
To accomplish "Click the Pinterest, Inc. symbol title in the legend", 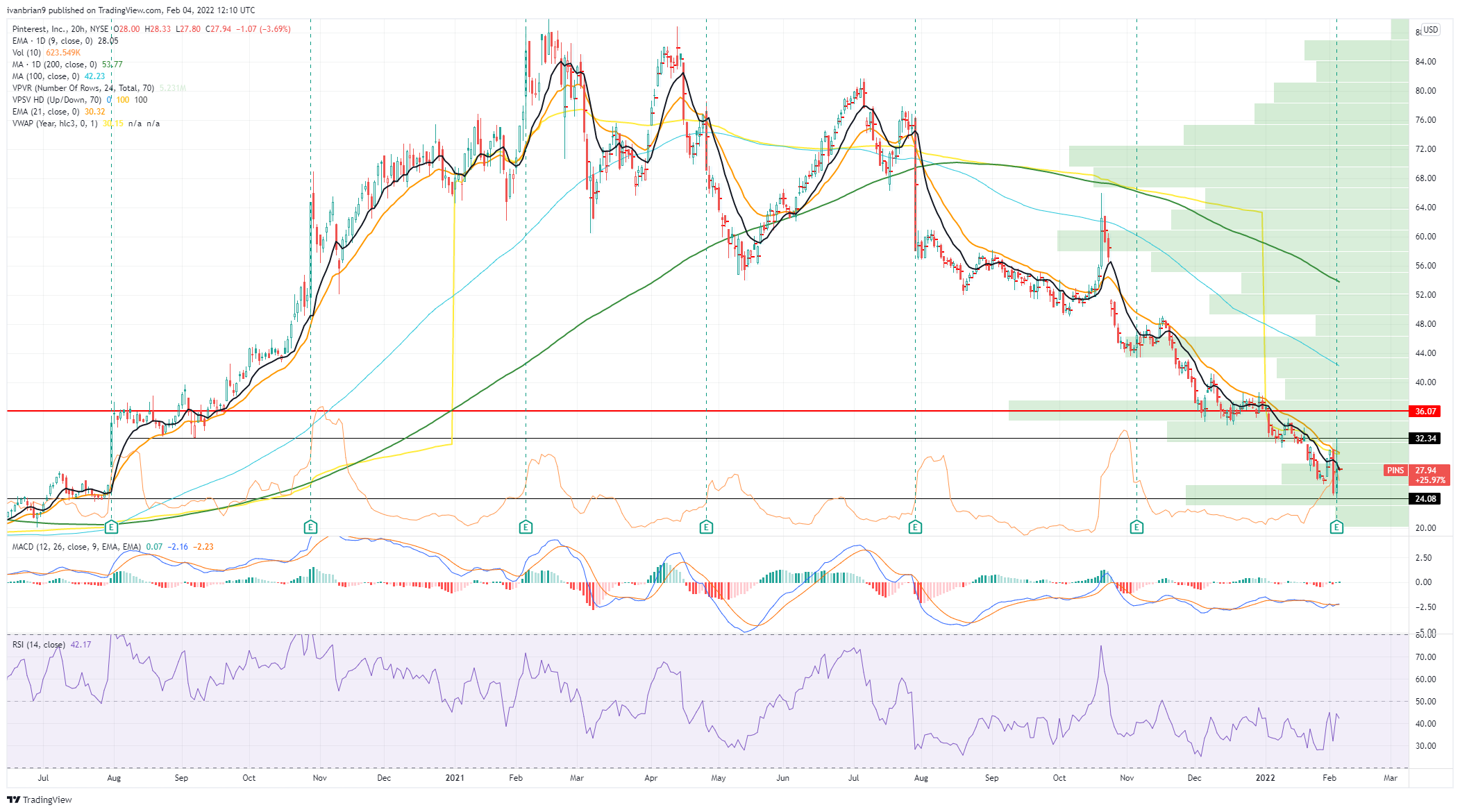I will [40, 29].
